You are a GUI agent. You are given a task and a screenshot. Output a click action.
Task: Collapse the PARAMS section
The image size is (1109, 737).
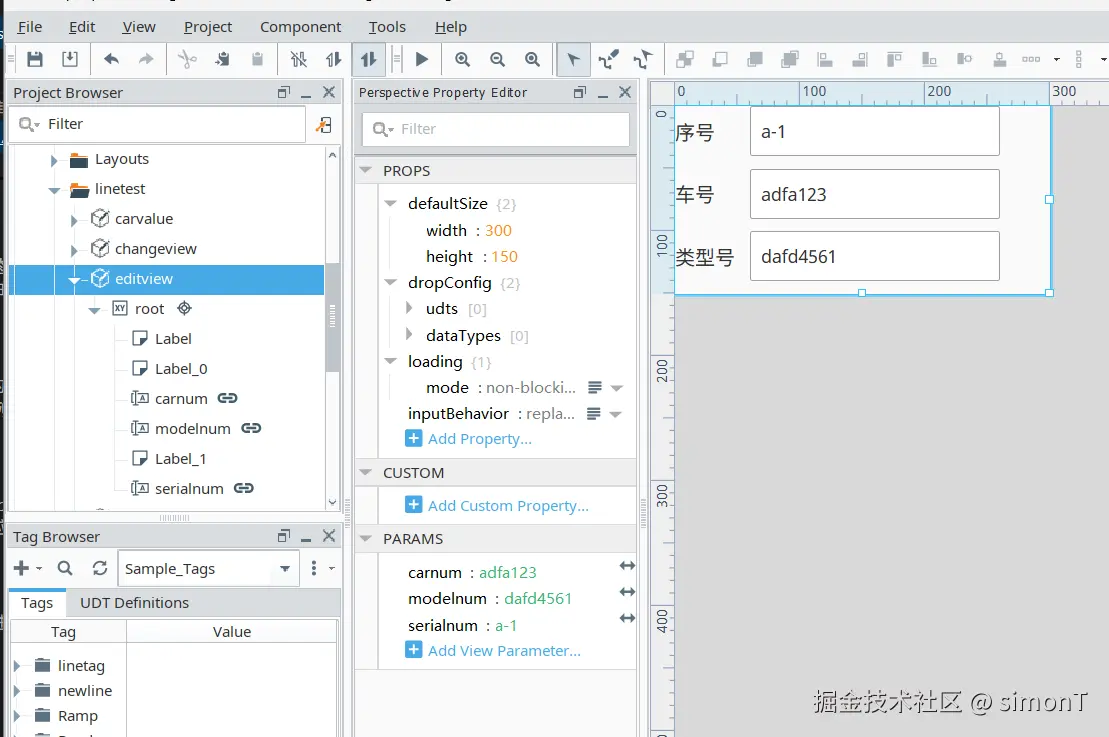point(366,538)
